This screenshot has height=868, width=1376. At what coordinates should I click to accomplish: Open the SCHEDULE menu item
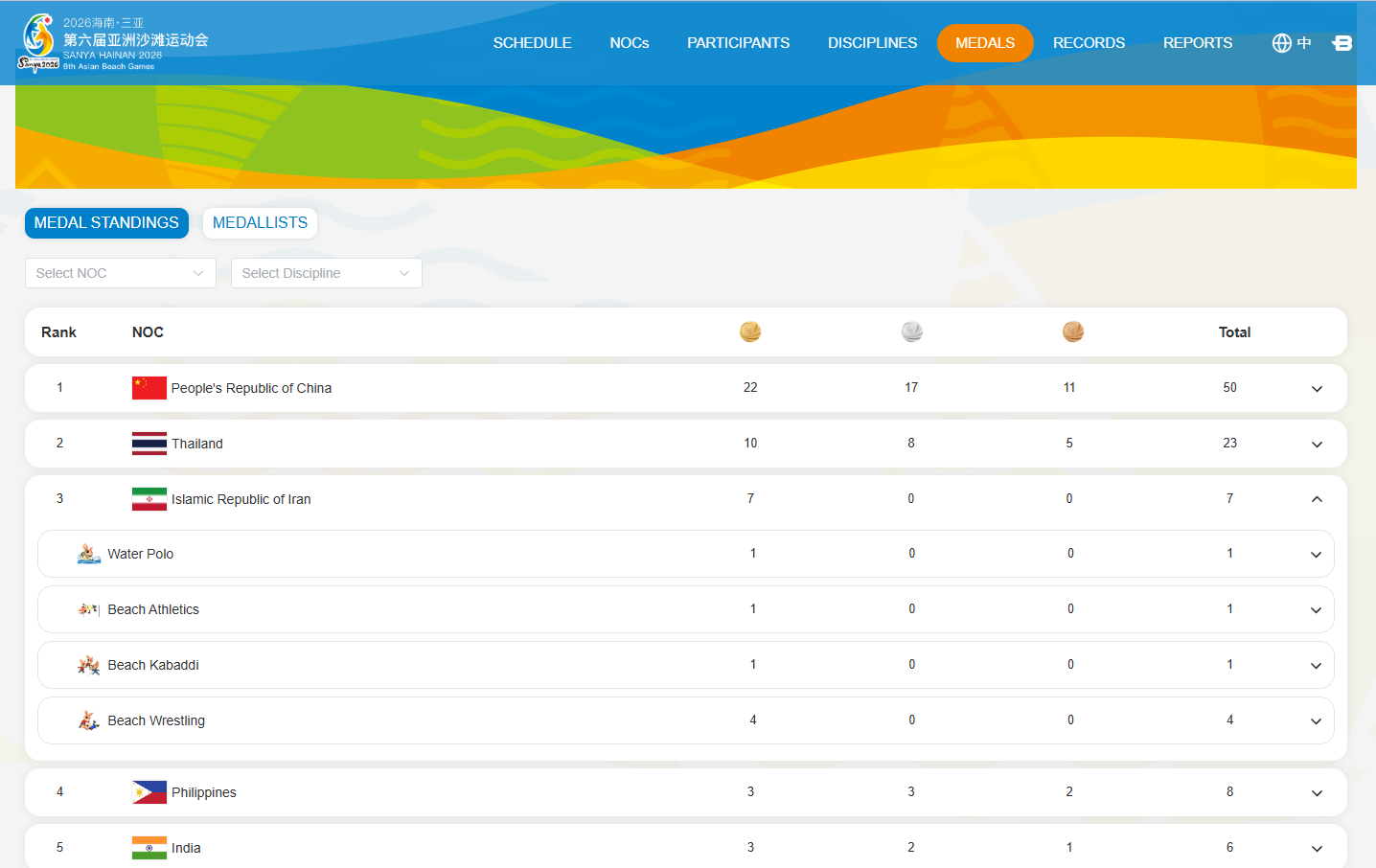click(x=532, y=43)
